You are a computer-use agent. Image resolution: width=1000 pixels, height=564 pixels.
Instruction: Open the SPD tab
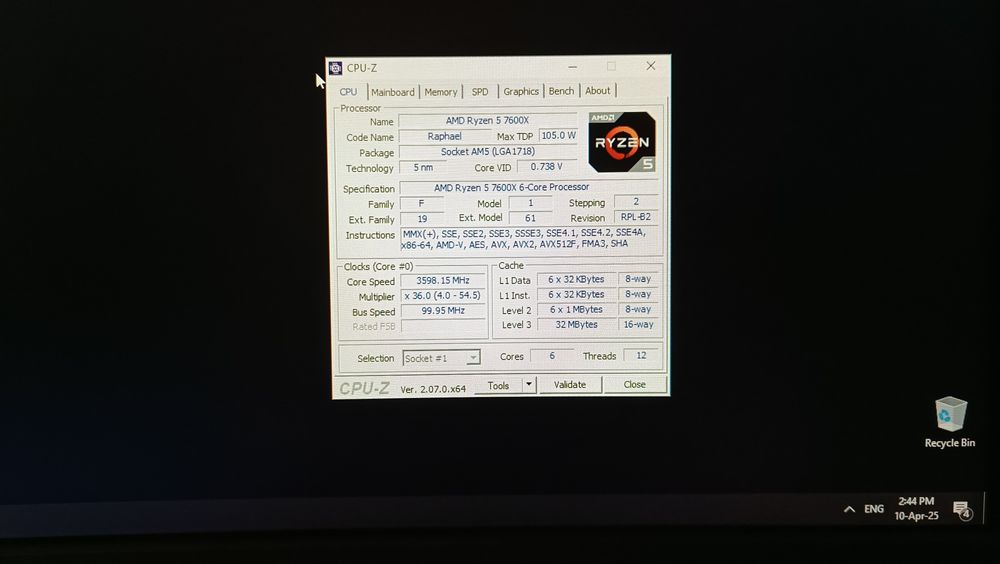(480, 92)
